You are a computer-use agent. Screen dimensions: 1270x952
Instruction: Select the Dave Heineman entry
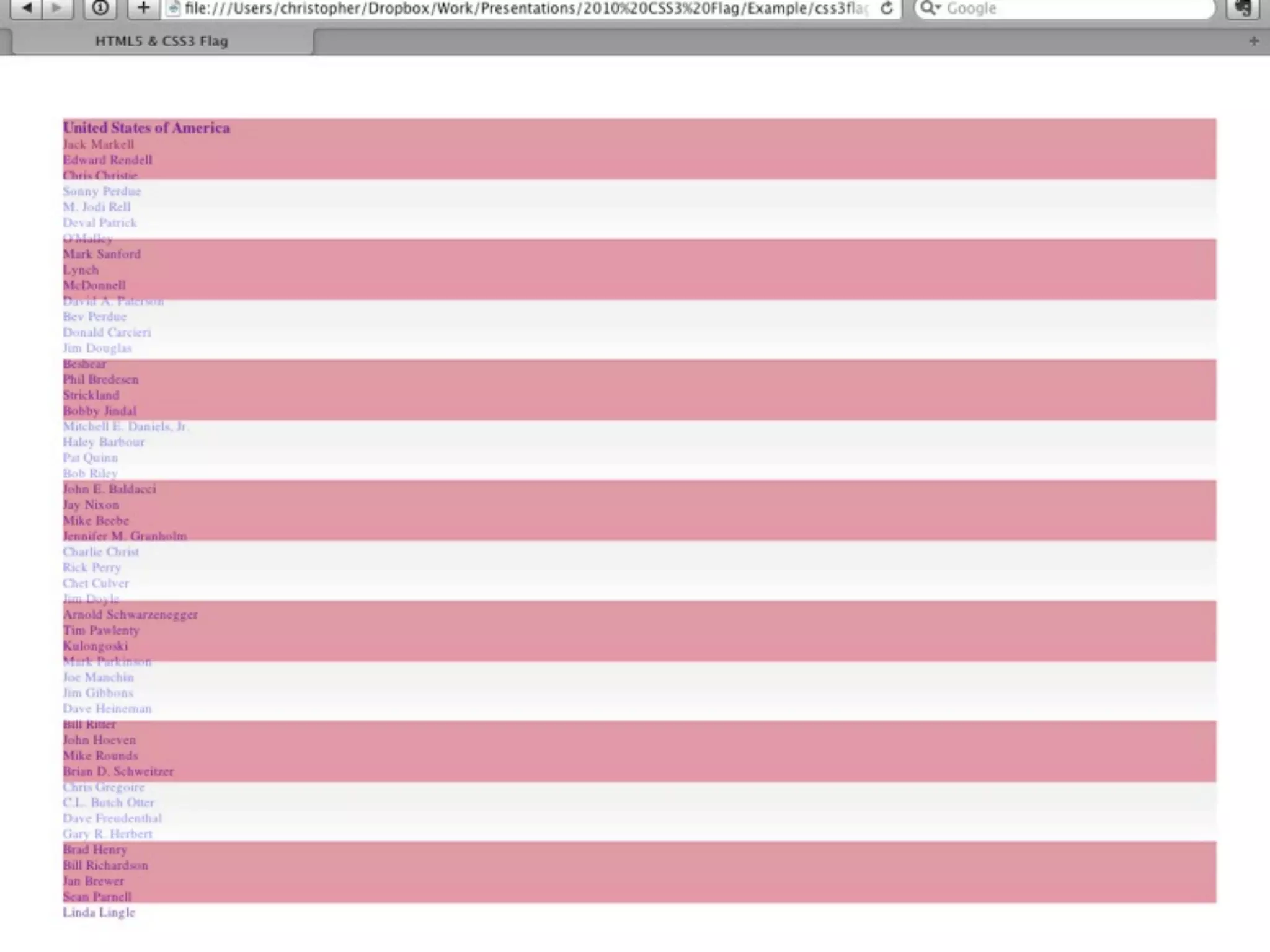[x=107, y=708]
